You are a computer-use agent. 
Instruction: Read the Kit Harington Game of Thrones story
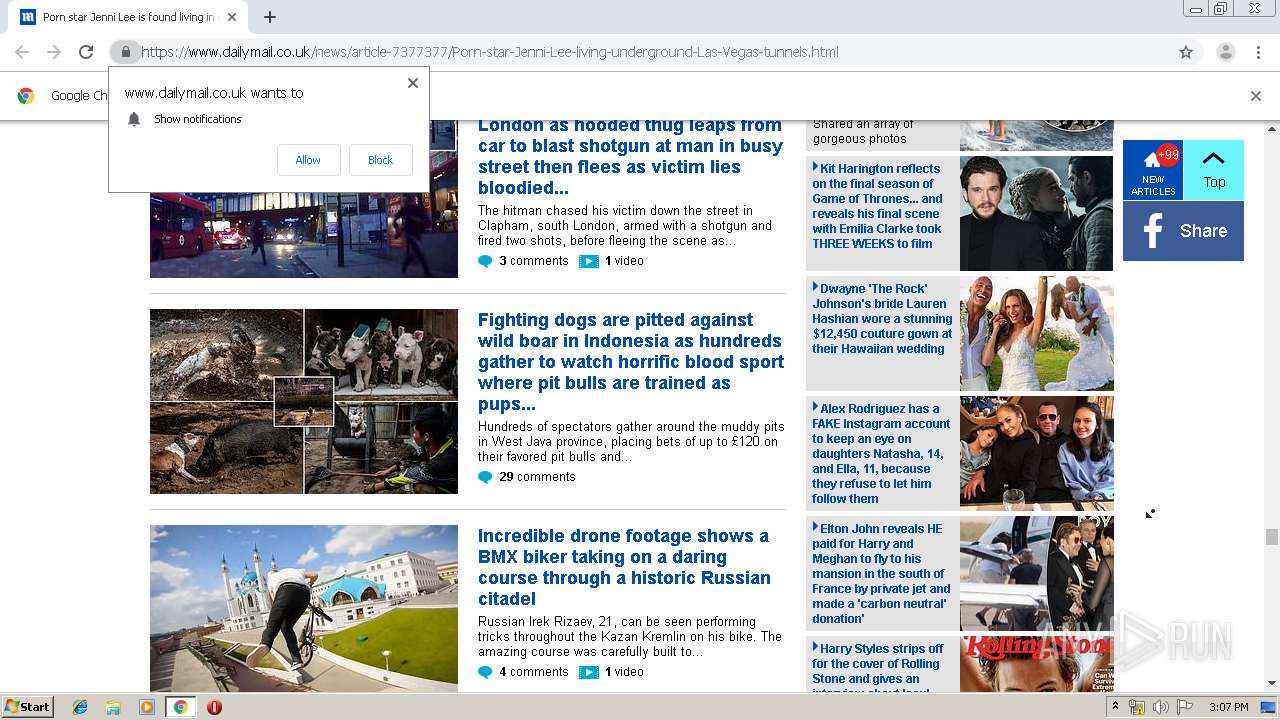[x=879, y=206]
